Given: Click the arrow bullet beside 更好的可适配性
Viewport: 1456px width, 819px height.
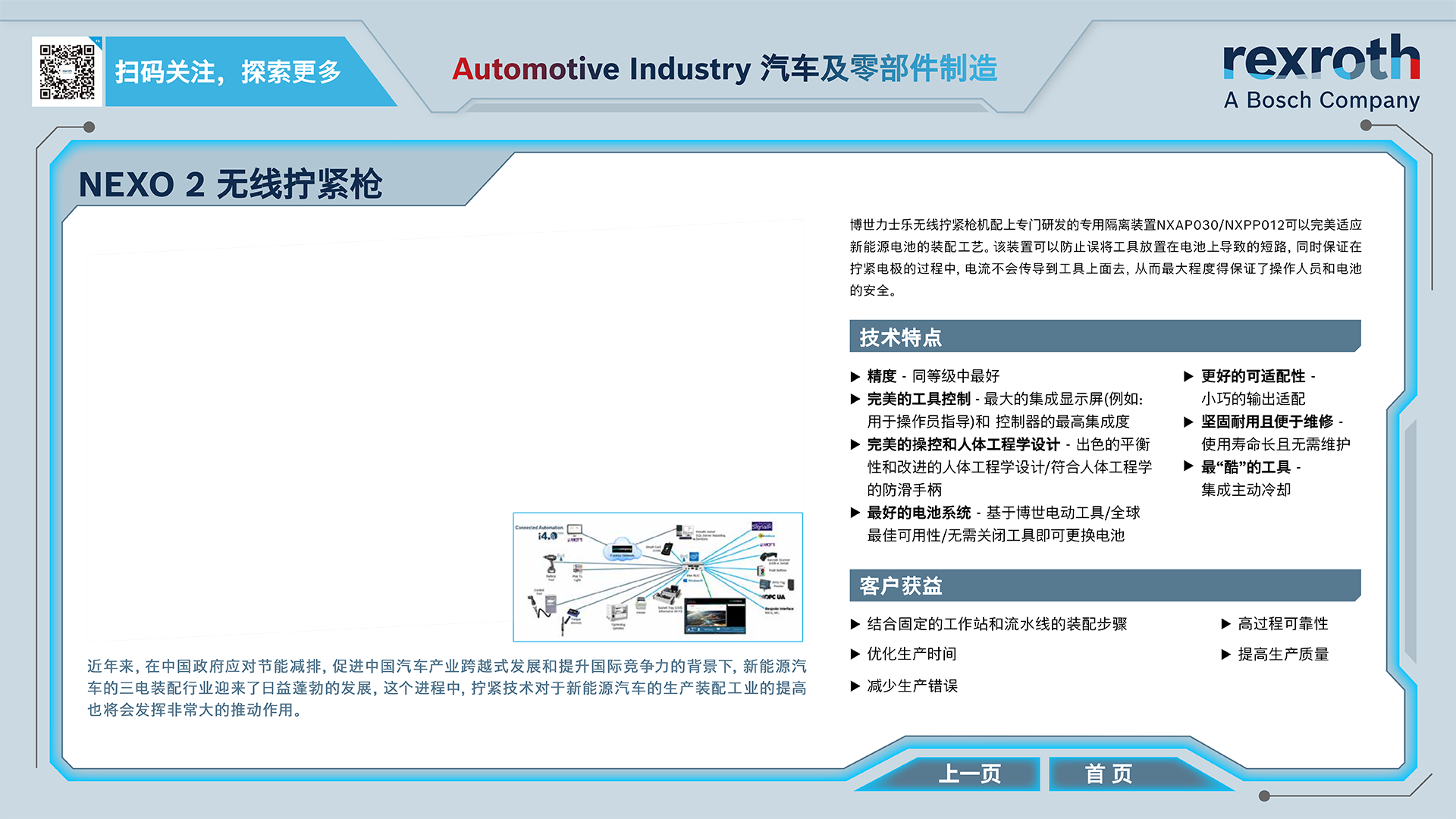Looking at the screenshot, I should [x=1188, y=376].
